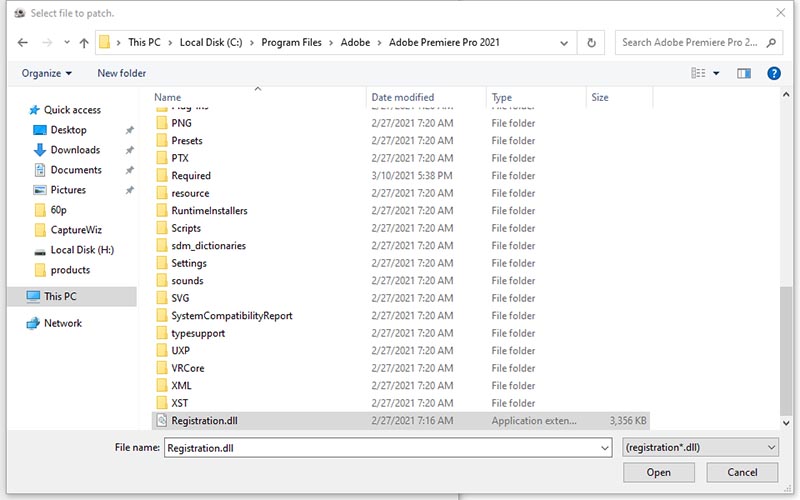Refresh the current folder view

pos(591,43)
